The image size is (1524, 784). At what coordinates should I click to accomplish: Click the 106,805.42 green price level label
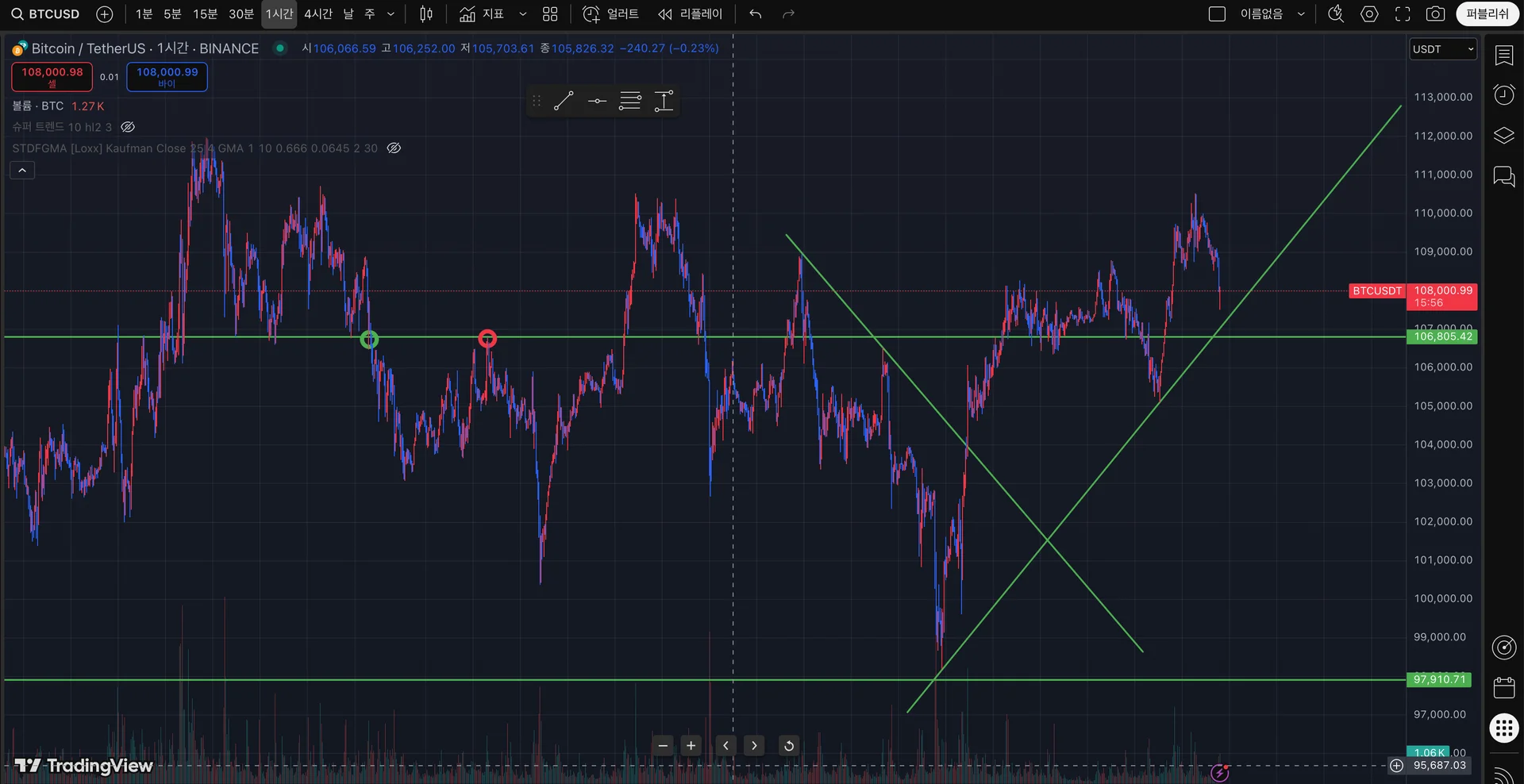pyautogui.click(x=1442, y=336)
